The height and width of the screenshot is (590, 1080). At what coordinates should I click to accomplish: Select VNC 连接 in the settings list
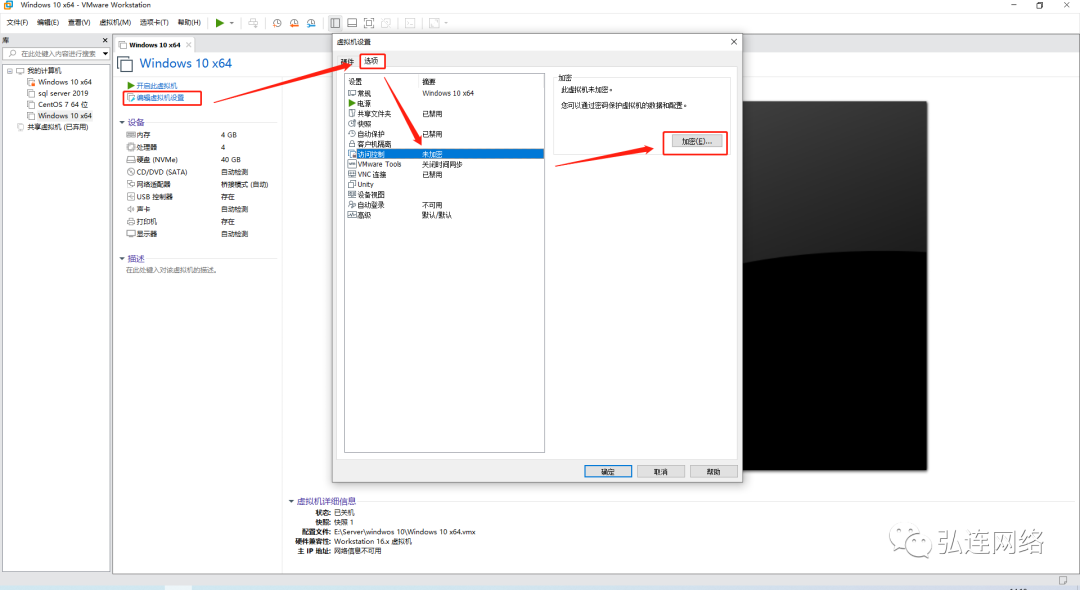444,175
